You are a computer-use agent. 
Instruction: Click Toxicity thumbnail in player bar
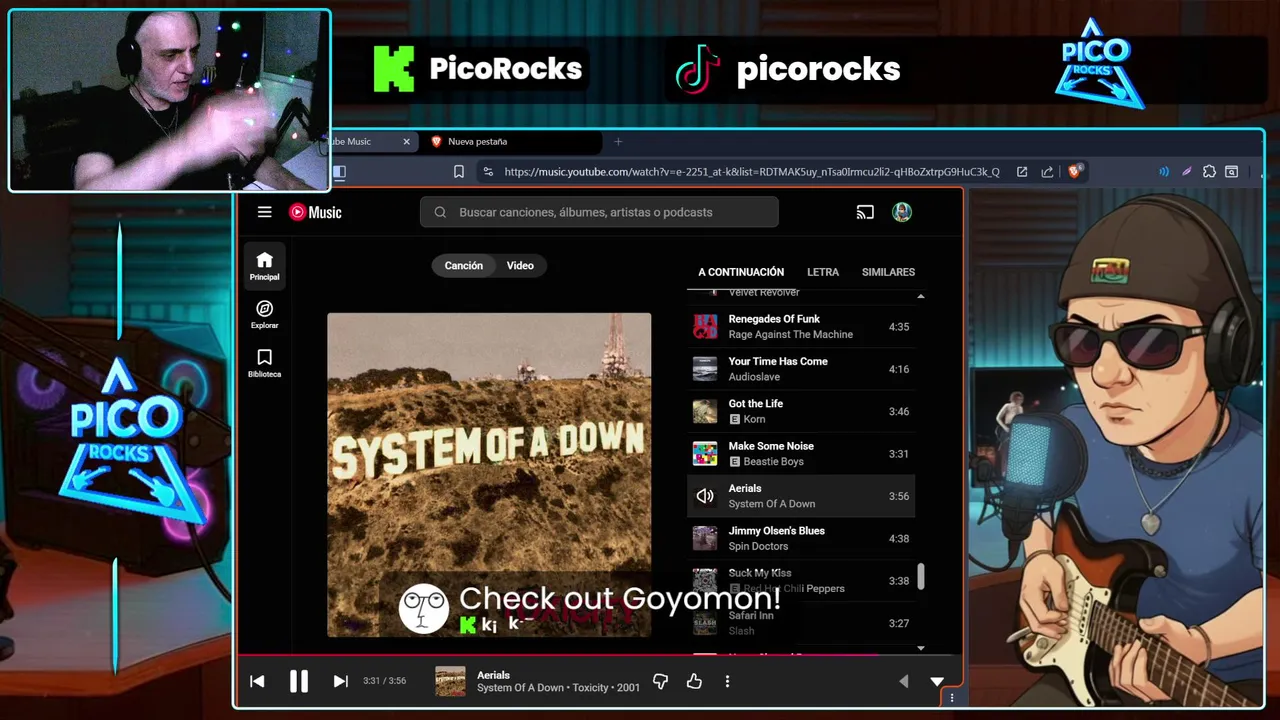[x=450, y=681]
